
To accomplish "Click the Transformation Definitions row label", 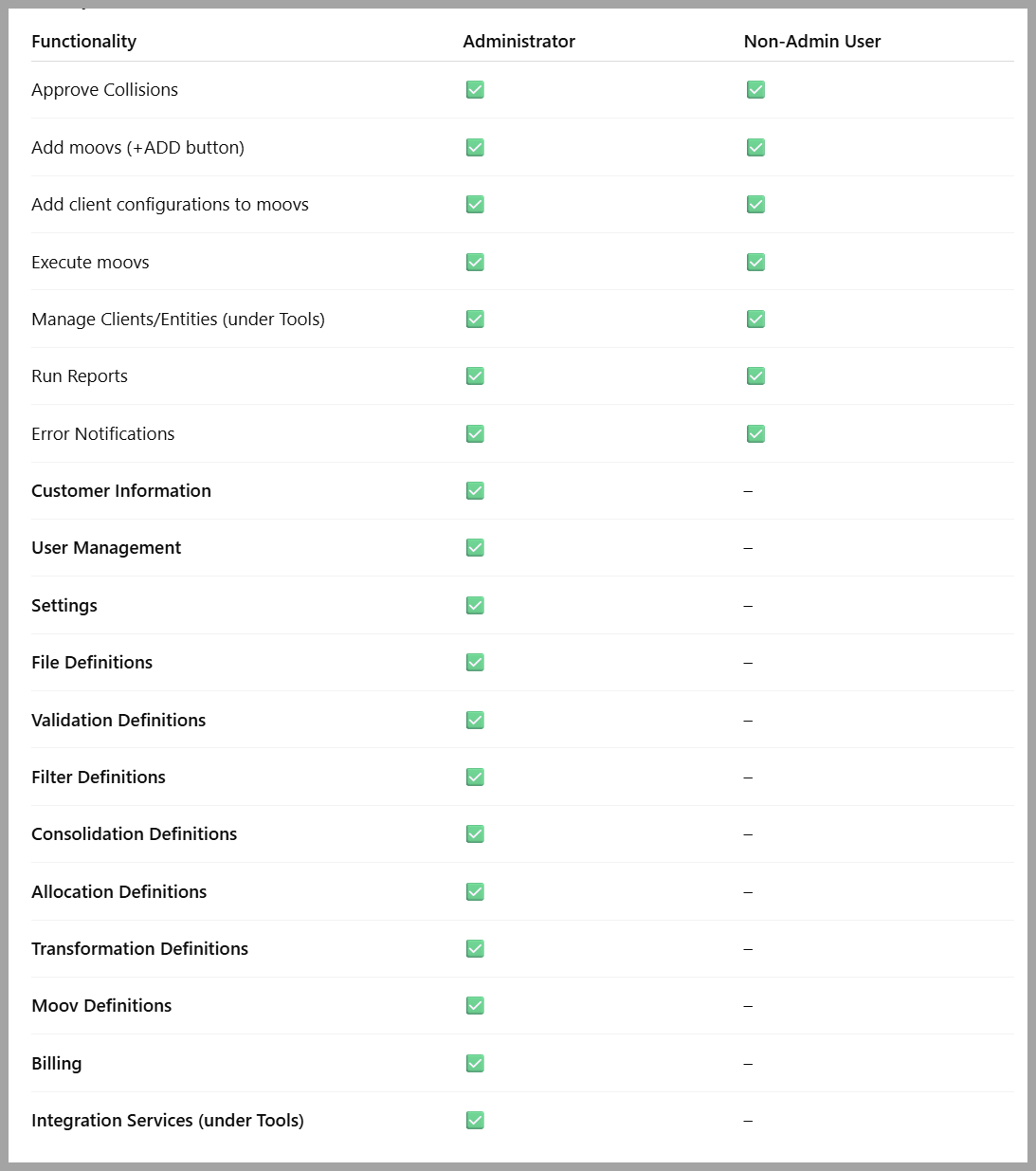I will click(x=139, y=948).
